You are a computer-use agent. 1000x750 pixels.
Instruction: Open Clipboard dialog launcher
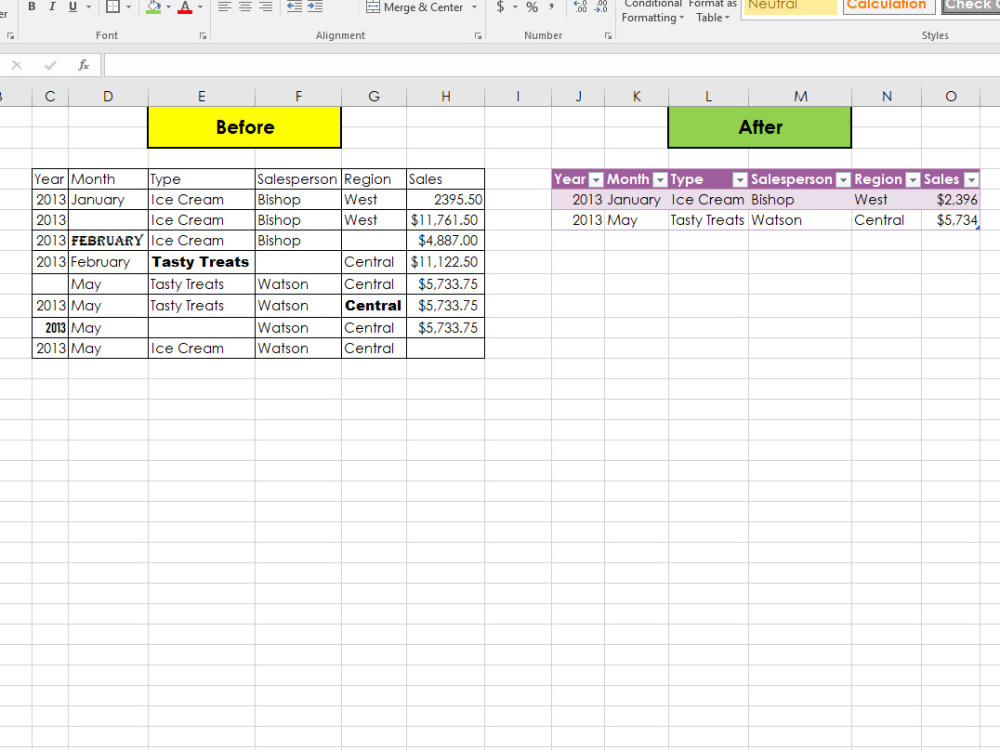pyautogui.click(x=10, y=36)
